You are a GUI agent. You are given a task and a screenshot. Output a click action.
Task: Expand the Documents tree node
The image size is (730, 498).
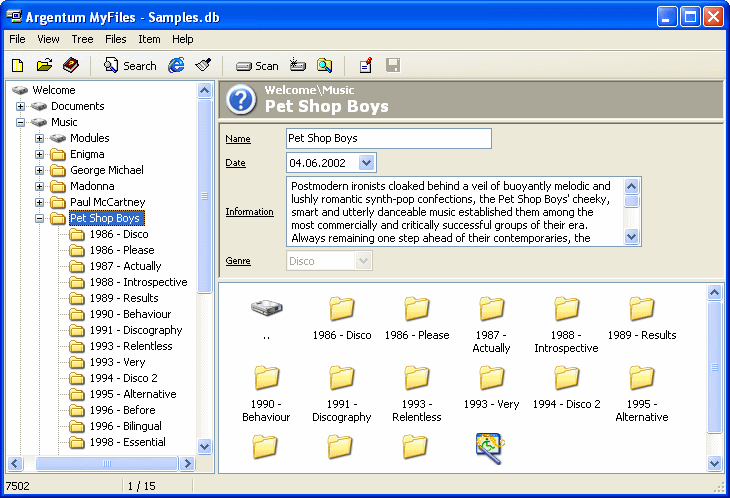24,106
